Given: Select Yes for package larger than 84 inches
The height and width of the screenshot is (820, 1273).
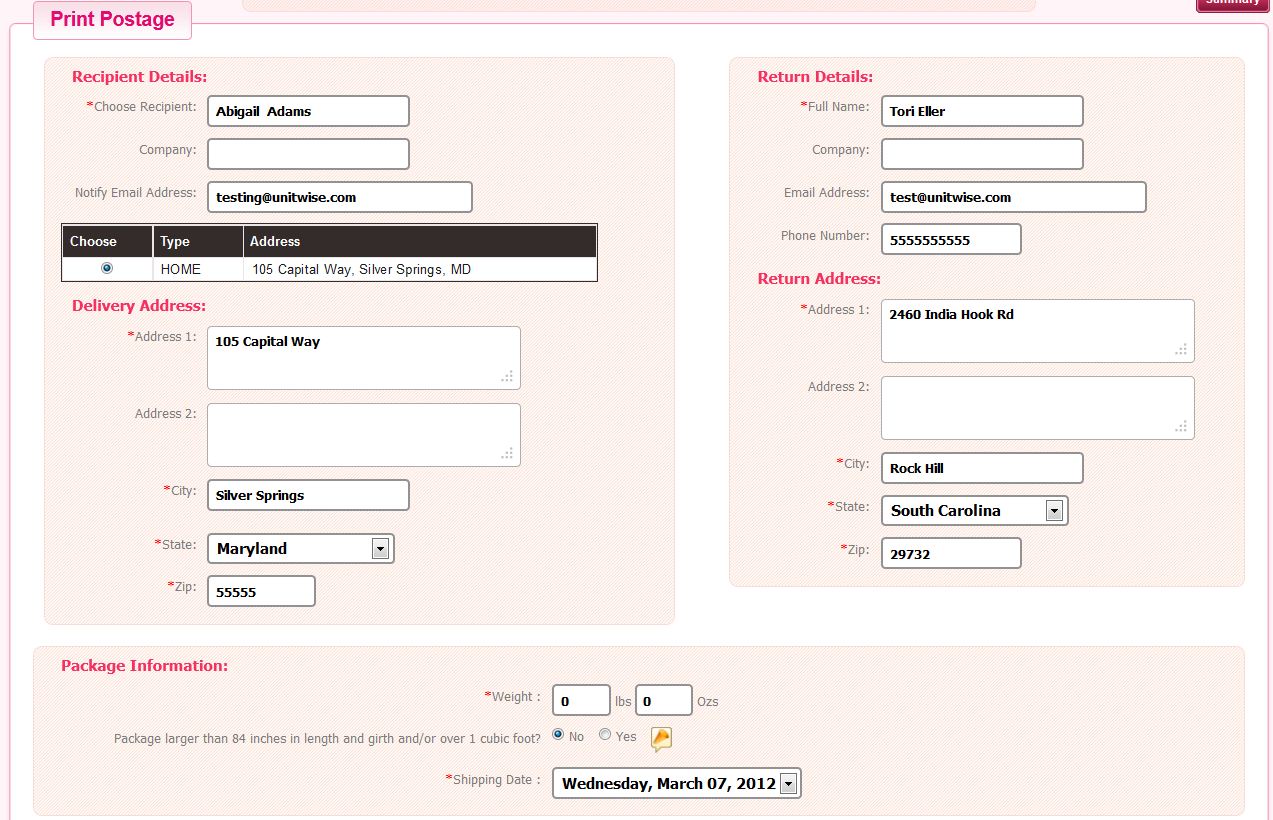Looking at the screenshot, I should pos(603,735).
